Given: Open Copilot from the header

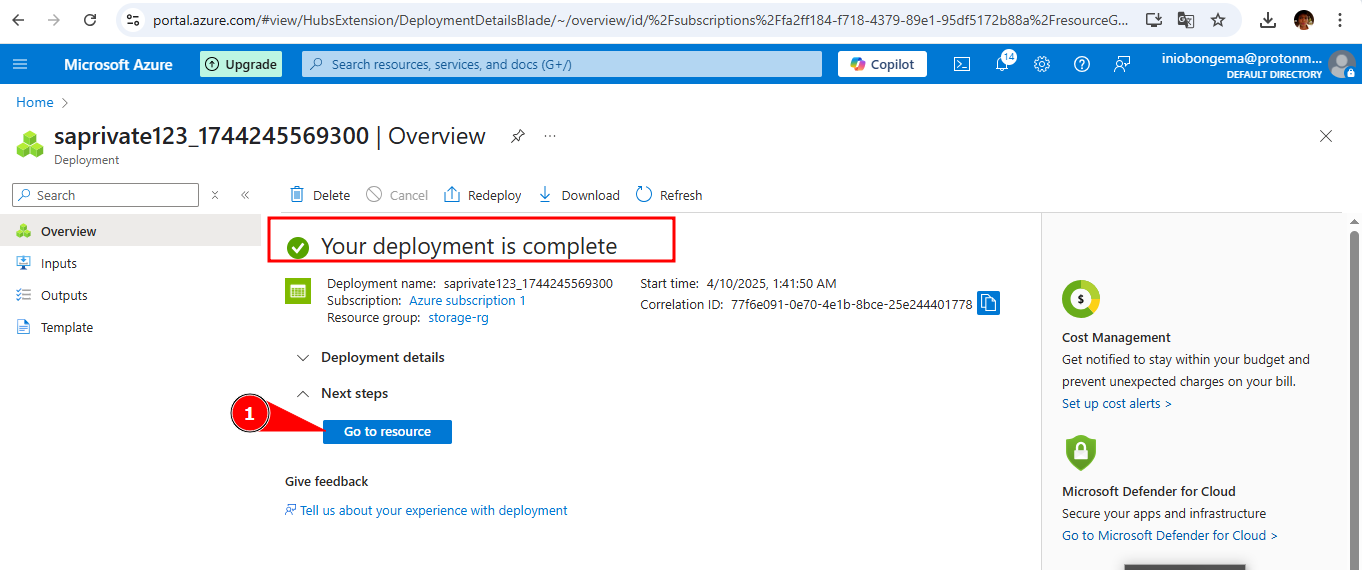Looking at the screenshot, I should click(x=882, y=64).
